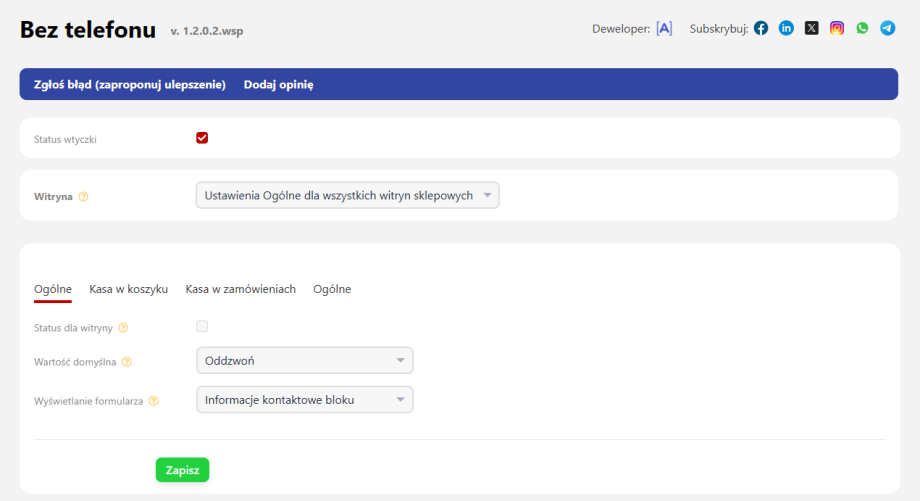
Task: Uncheck the Status wtyczki checkbox
Action: pos(202,138)
